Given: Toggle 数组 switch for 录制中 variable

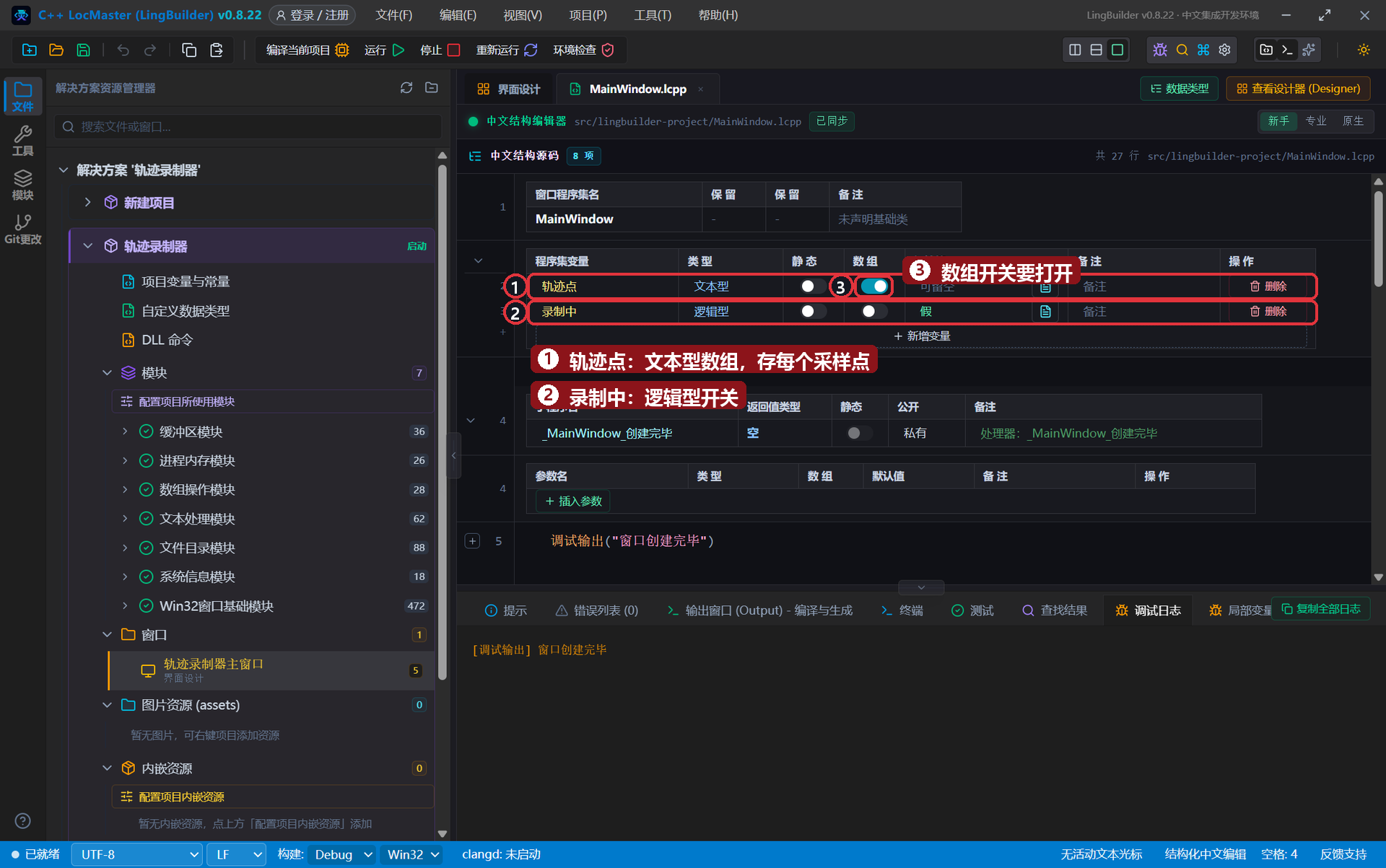Looking at the screenshot, I should (x=874, y=312).
